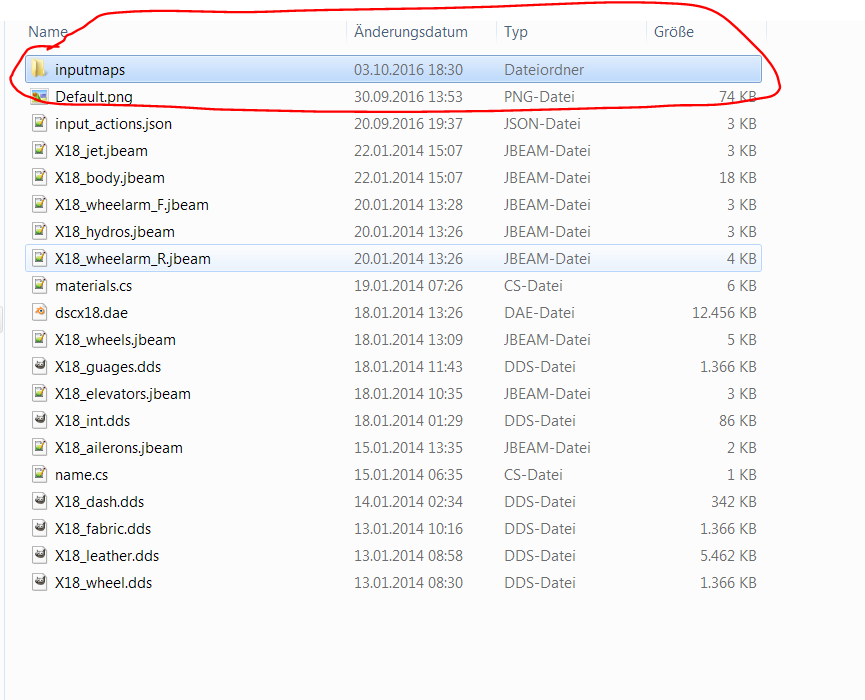Select the input_actions.json file name

pyautogui.click(x=113, y=124)
